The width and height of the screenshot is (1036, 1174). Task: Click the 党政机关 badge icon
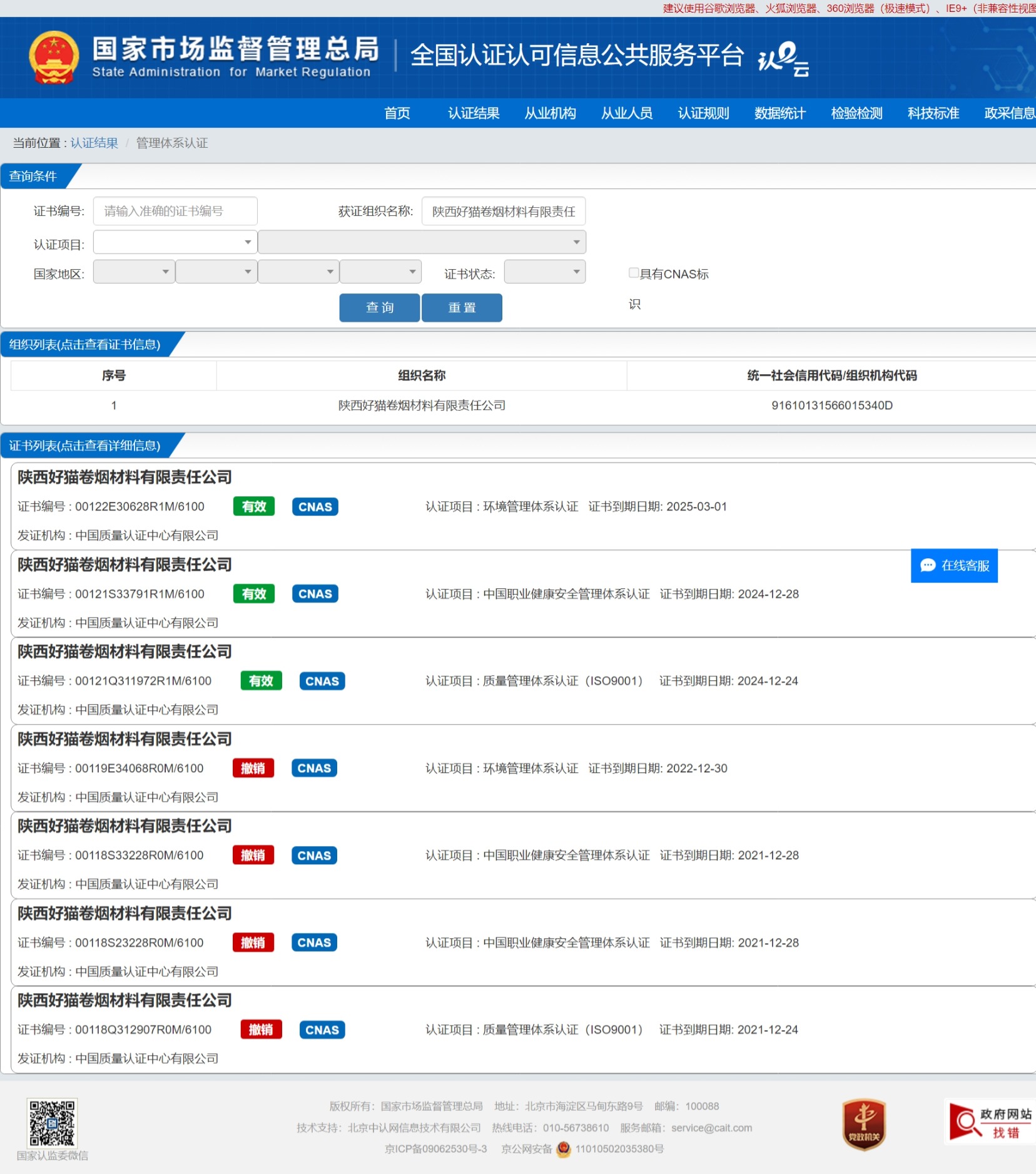(x=864, y=1125)
